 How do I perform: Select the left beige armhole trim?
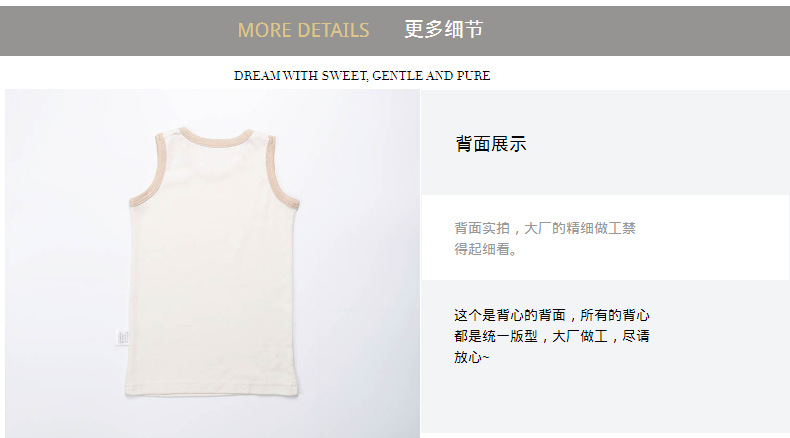pyautogui.click(x=146, y=170)
